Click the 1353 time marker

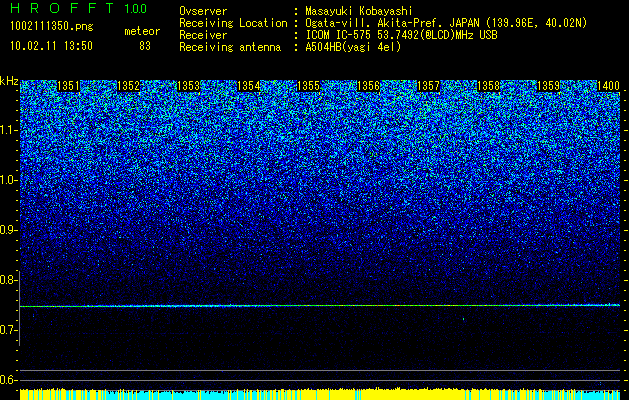(189, 86)
